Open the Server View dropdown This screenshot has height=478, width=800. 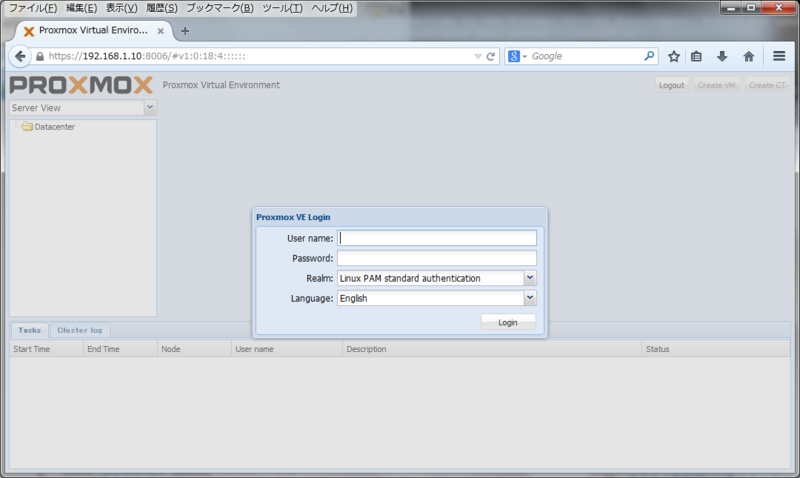(150, 108)
